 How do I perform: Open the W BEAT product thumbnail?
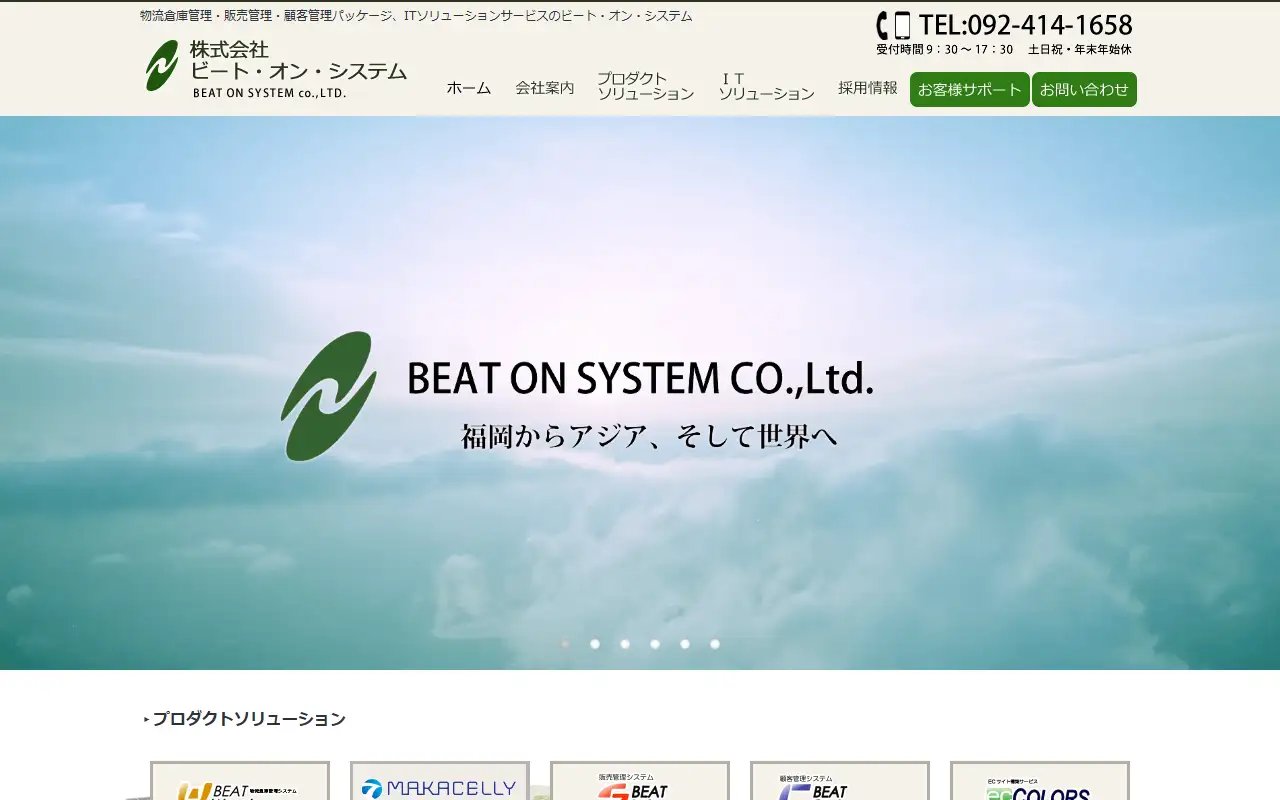click(240, 781)
